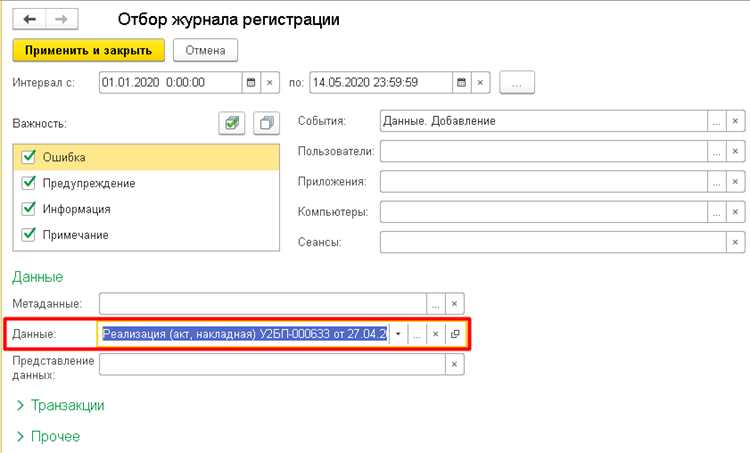The image size is (750, 453).
Task: Expand the Транзакции section
Action: pyautogui.click(x=60, y=405)
